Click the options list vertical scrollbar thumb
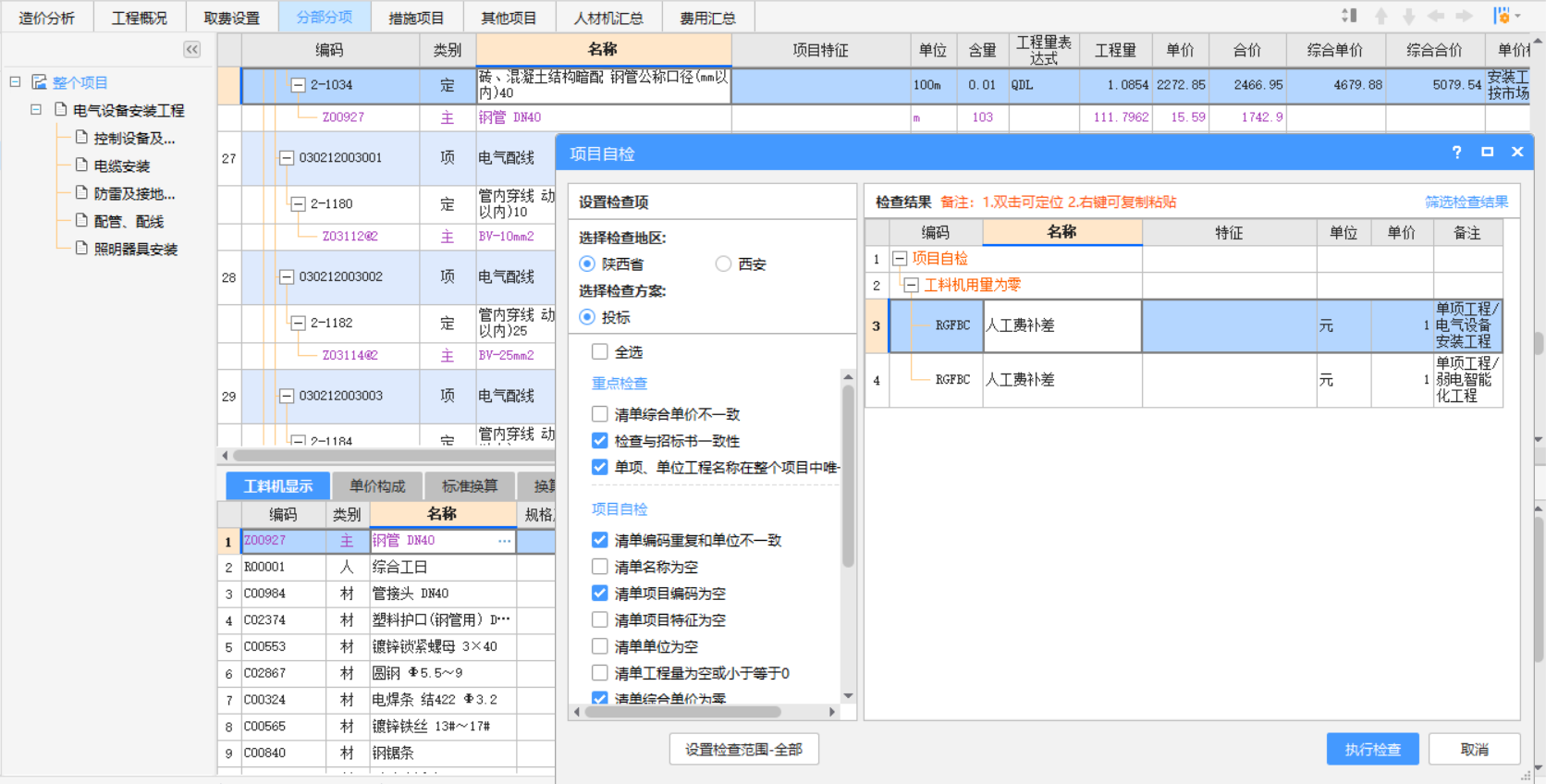 848,475
